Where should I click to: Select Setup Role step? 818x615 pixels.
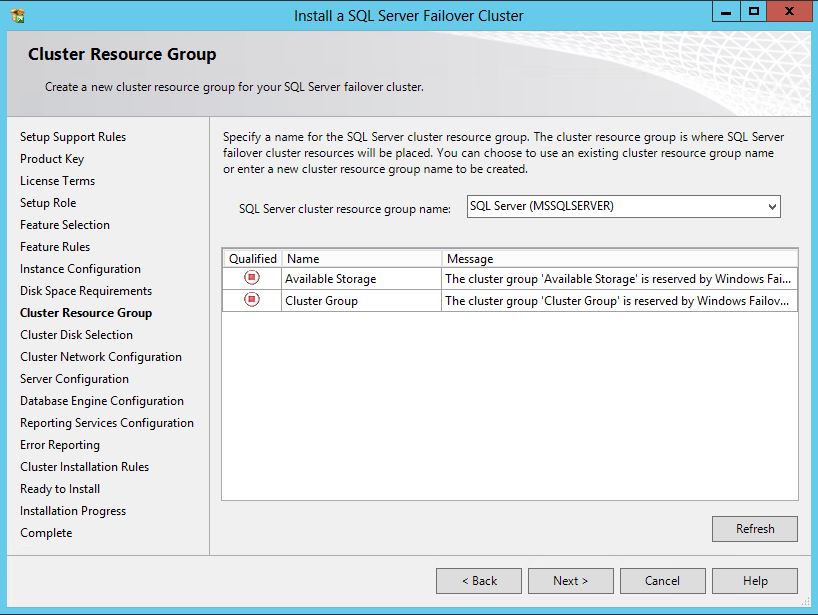click(x=48, y=202)
